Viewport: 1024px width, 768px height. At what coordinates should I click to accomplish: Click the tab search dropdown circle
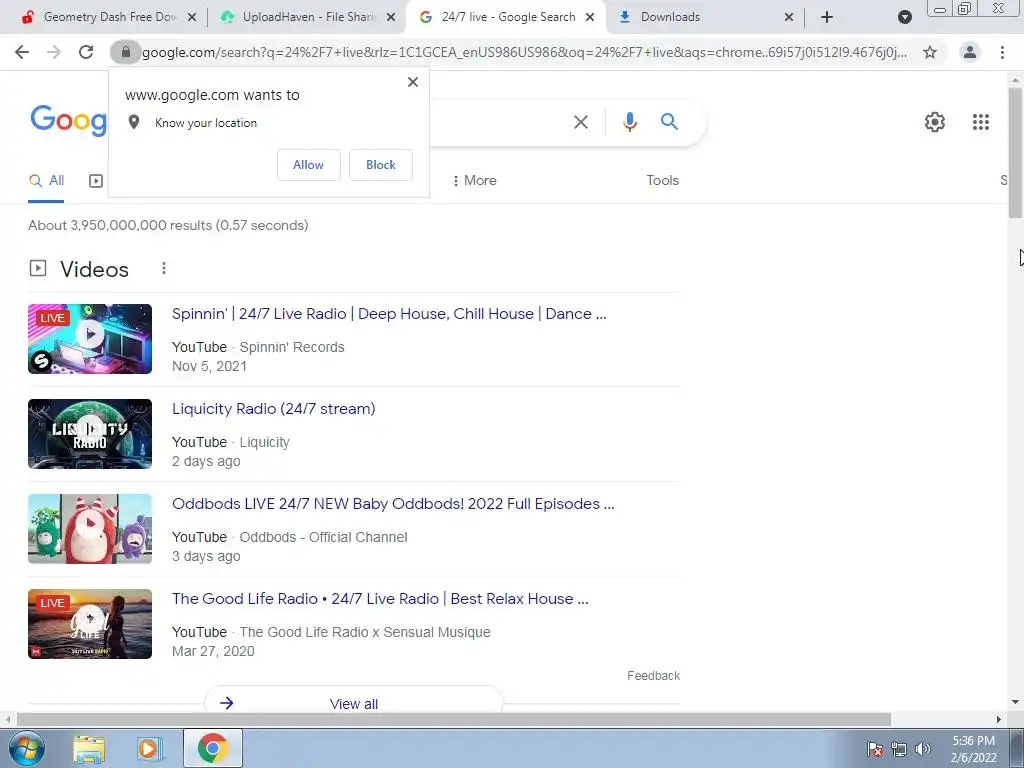904,17
